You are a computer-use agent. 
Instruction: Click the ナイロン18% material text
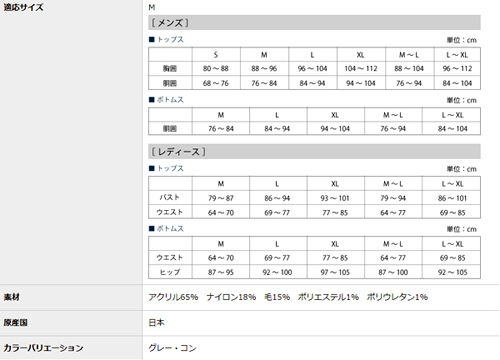tap(231, 297)
